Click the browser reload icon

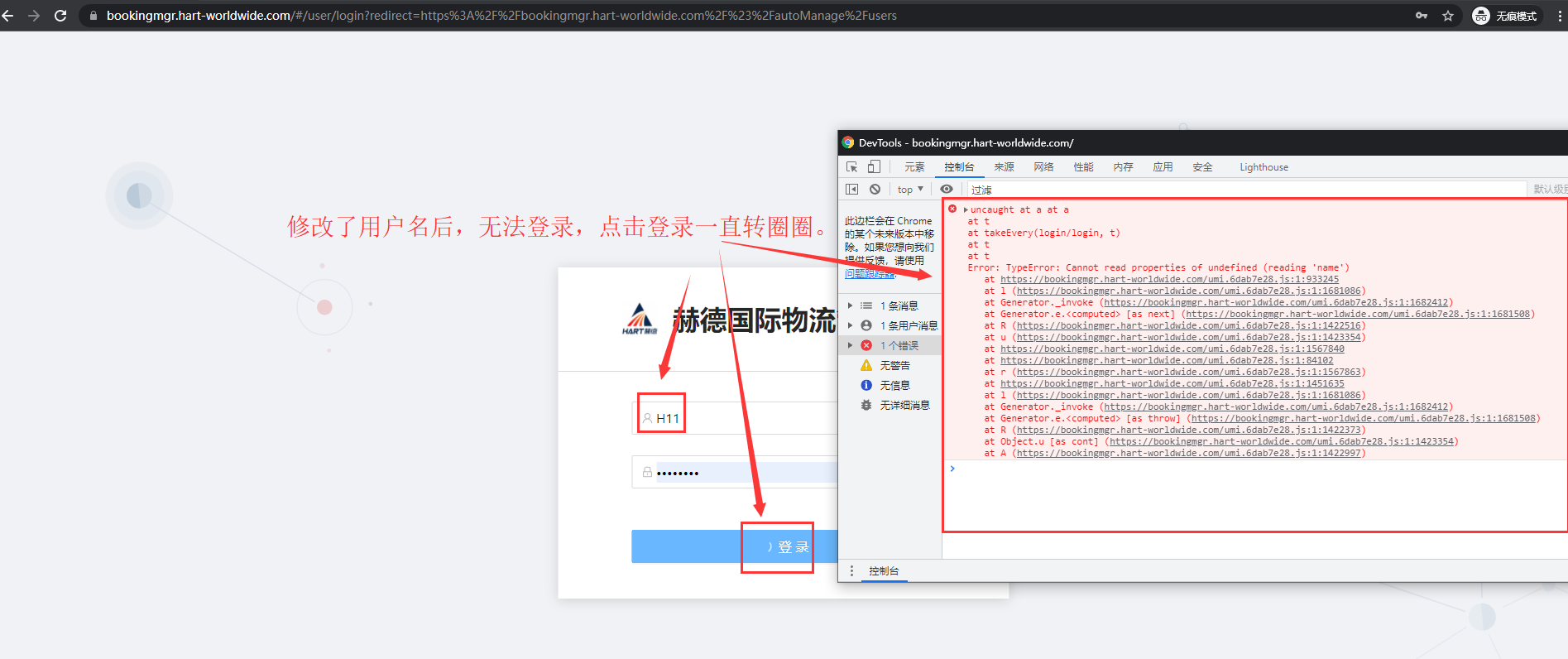tap(60, 16)
